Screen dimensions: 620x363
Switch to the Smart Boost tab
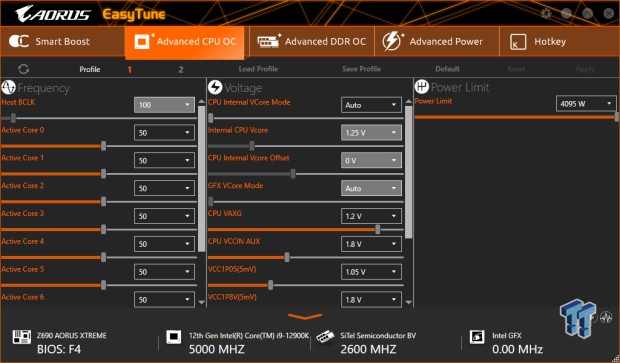coord(62,42)
